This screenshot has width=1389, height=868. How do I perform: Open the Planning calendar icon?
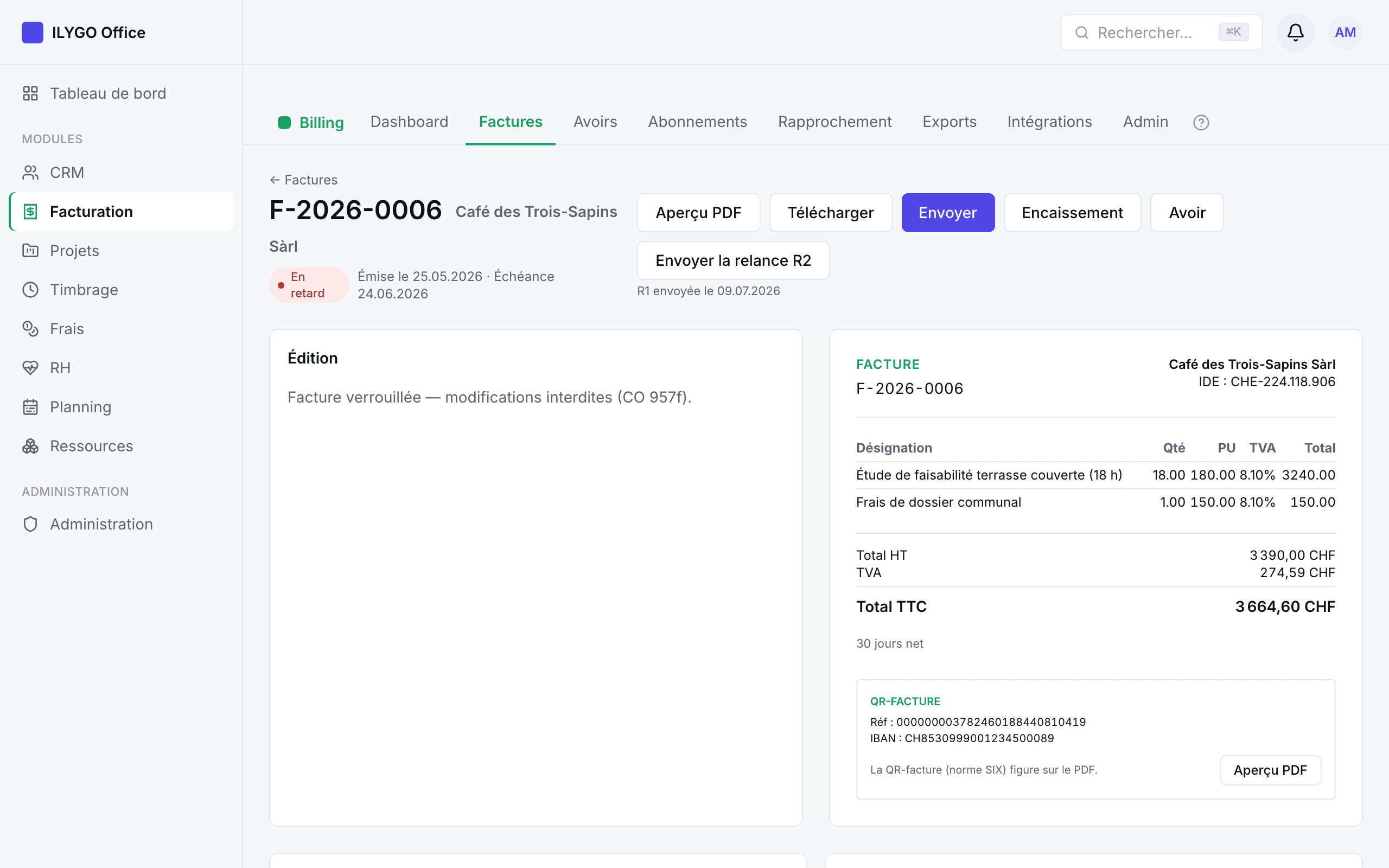(x=30, y=407)
